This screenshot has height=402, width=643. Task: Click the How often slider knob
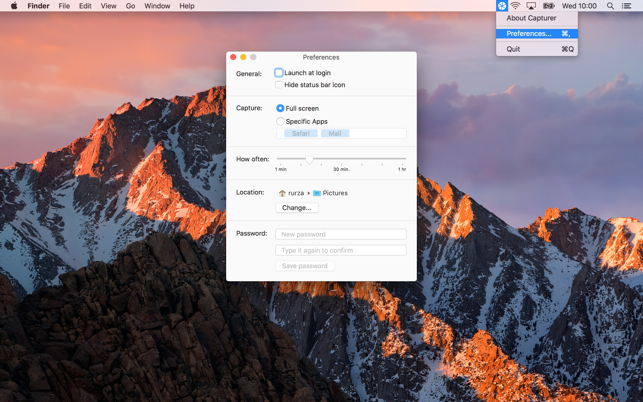coord(309,159)
